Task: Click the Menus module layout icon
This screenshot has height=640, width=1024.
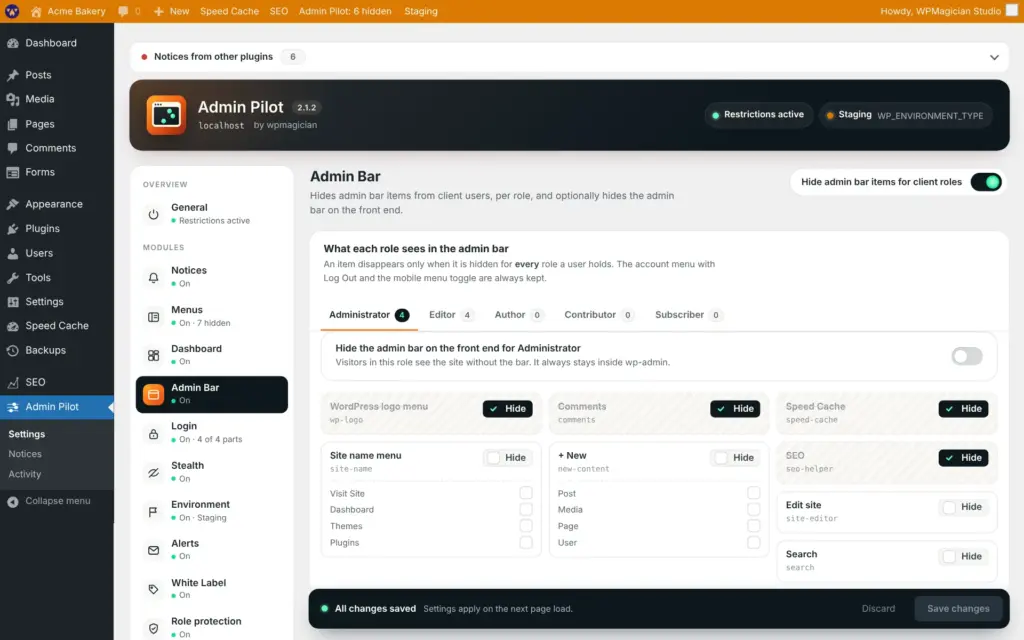Action: pos(153,317)
